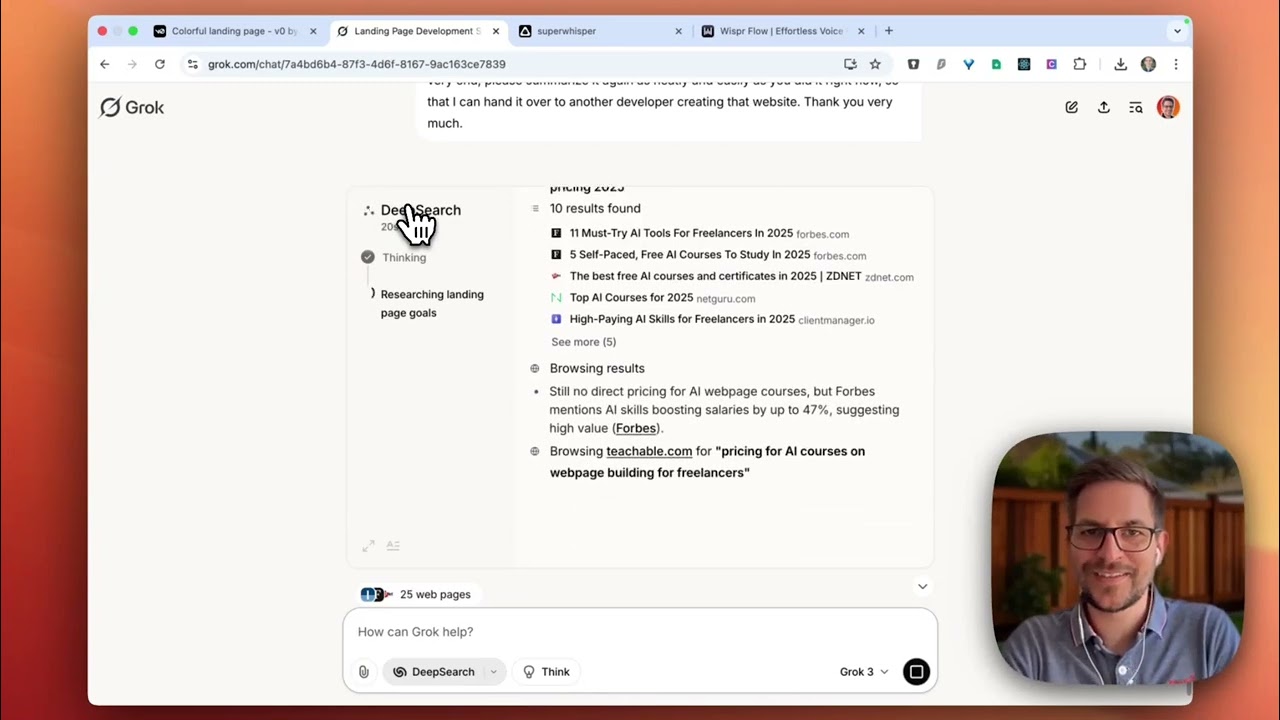Viewport: 1280px width, 720px height.
Task: Open a new browser tab
Action: coord(888,31)
